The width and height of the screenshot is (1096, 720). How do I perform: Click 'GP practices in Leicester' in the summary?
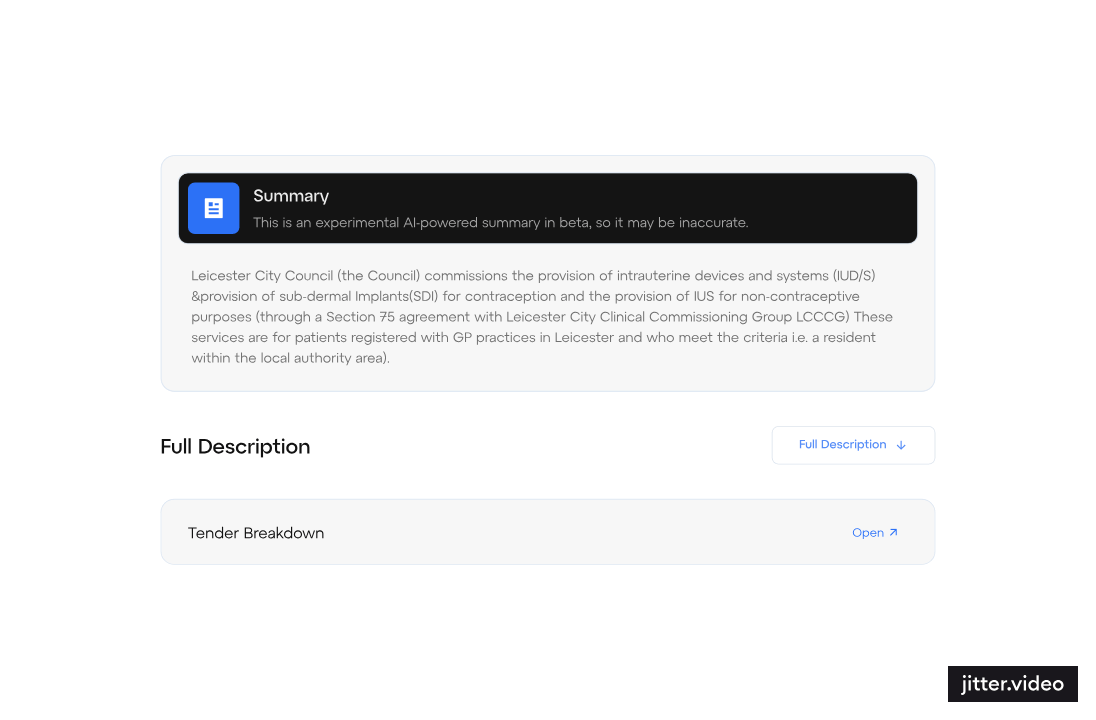point(529,337)
